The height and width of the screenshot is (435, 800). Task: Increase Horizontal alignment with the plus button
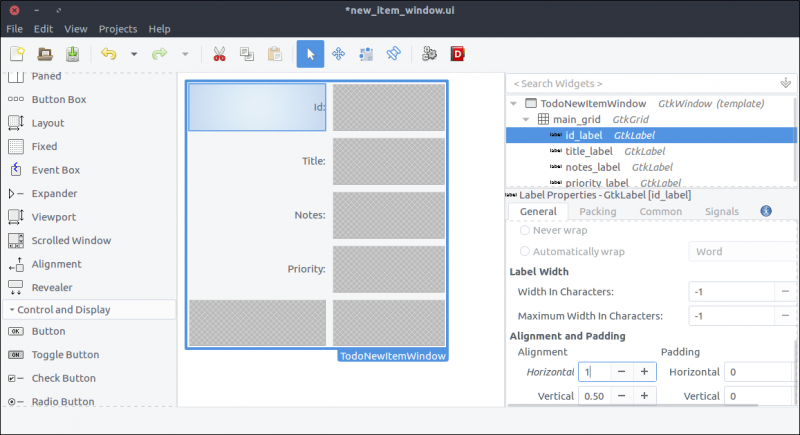click(644, 371)
